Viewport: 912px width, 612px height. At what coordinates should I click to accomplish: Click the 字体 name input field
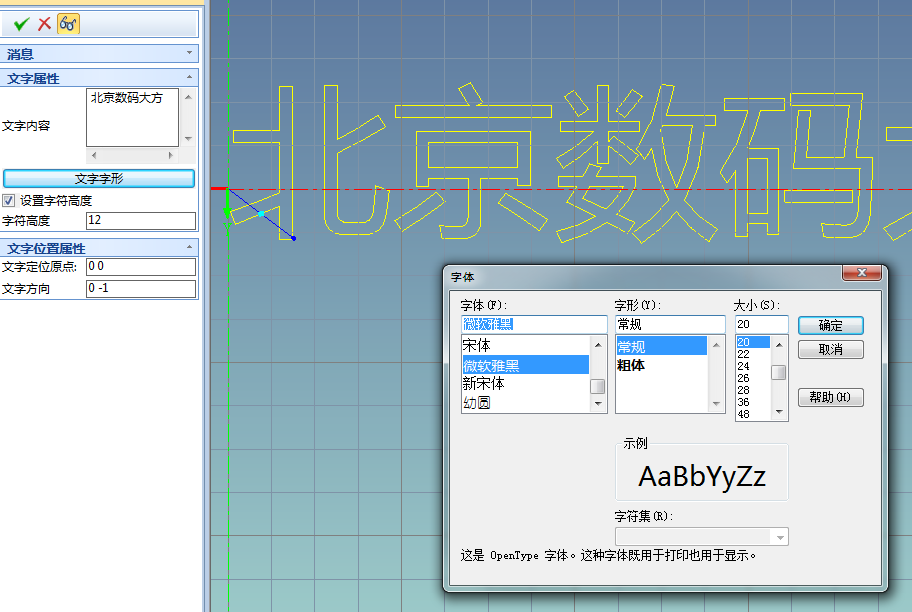pyautogui.click(x=534, y=324)
